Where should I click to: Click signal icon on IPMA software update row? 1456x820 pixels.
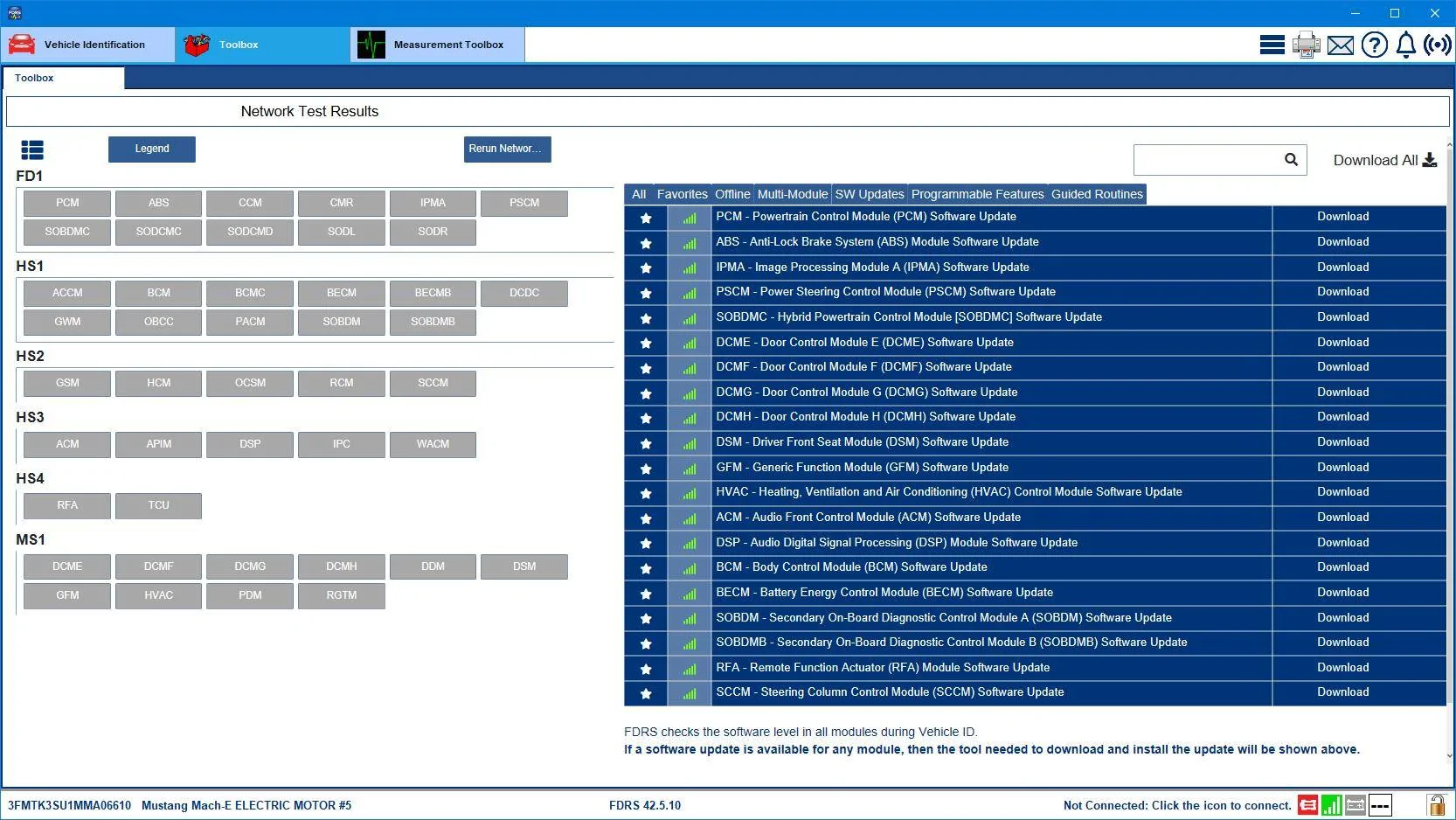click(x=690, y=268)
